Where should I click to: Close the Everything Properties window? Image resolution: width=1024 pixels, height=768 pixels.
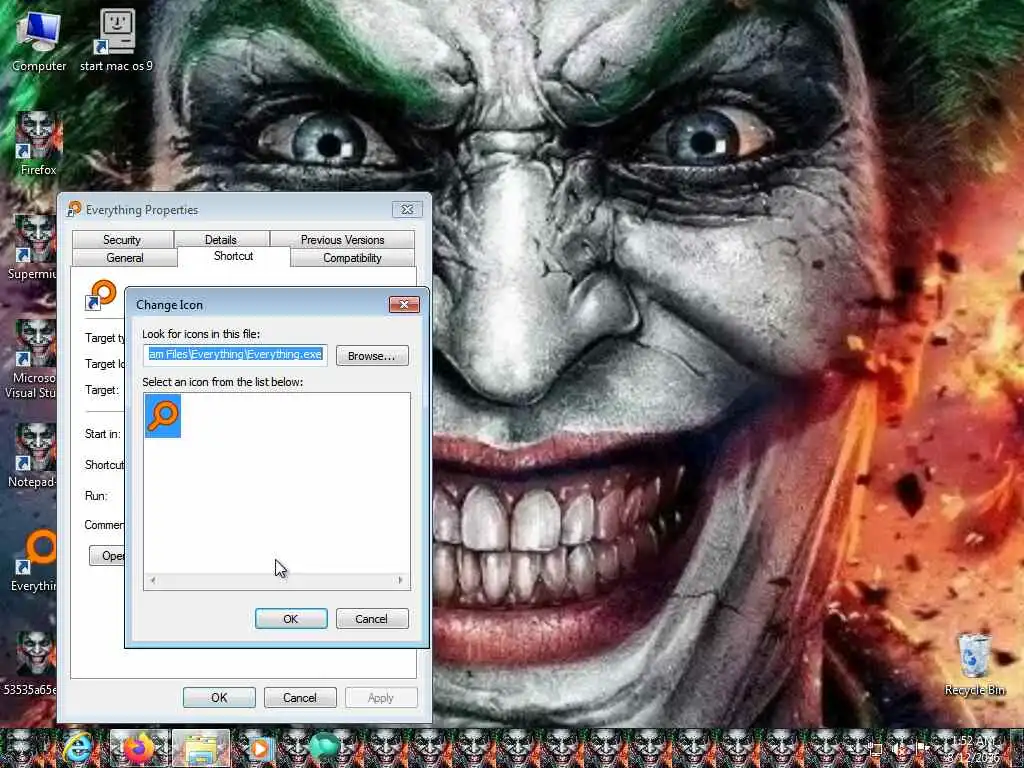[x=407, y=209]
